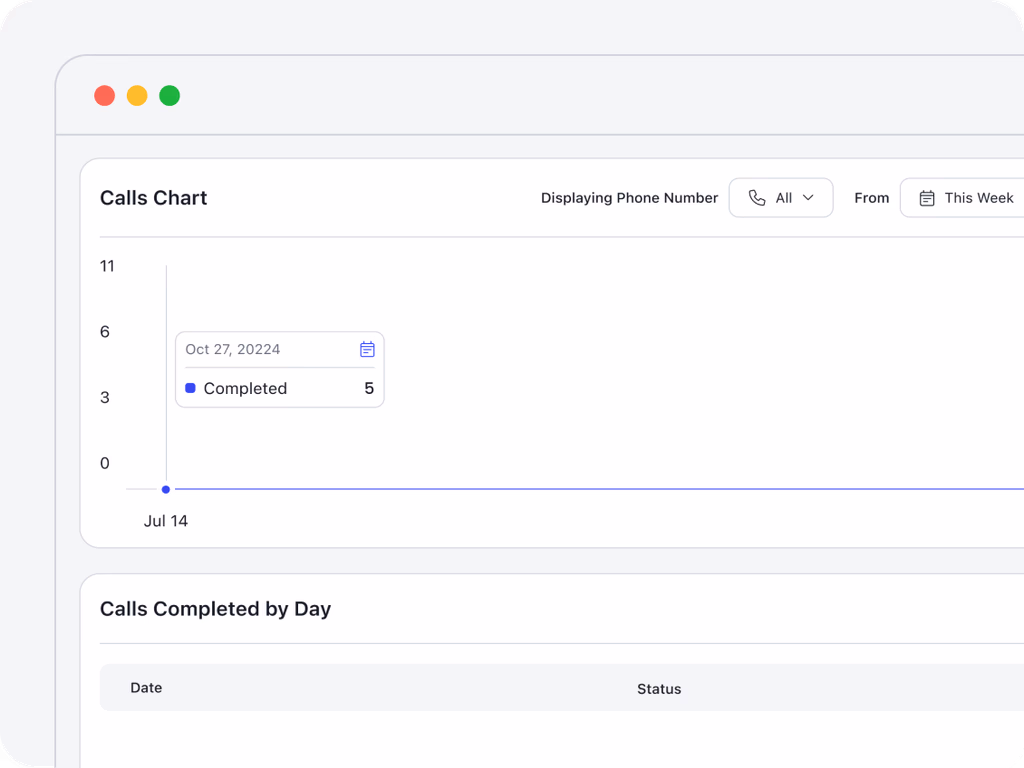Viewport: 1024px width, 768px height.
Task: Click the red window close dot
Action: point(104,96)
